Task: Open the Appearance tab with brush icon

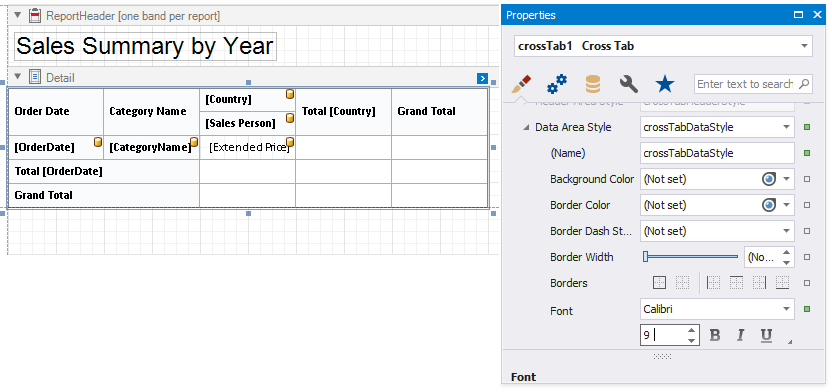Action: pos(522,84)
